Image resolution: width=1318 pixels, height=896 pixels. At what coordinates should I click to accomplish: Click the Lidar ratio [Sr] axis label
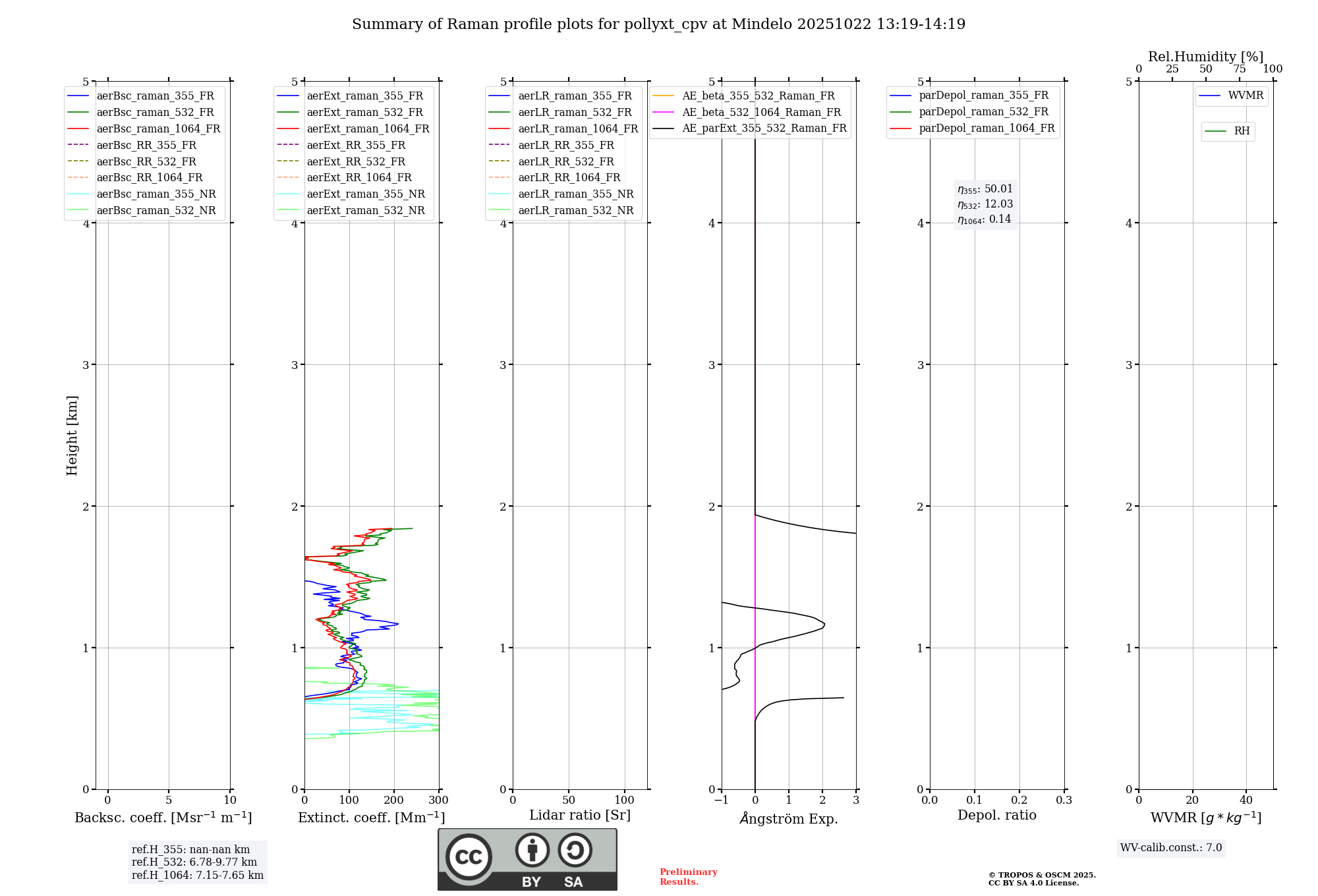tap(579, 816)
